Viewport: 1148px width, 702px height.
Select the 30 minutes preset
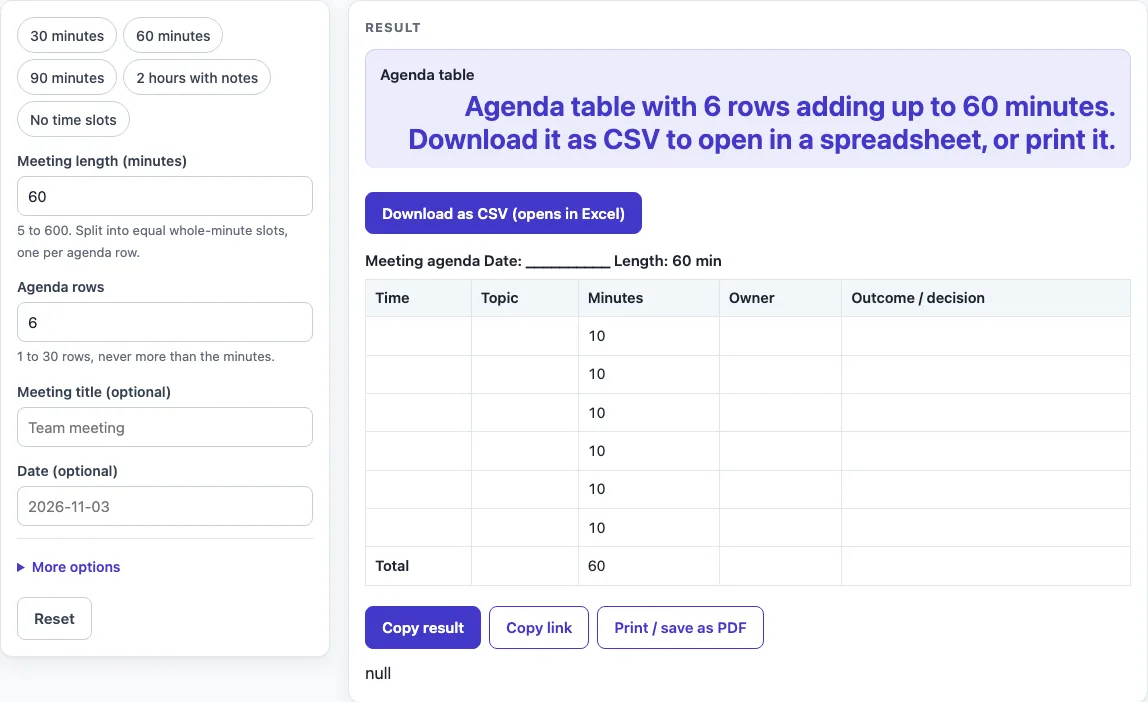(x=67, y=36)
